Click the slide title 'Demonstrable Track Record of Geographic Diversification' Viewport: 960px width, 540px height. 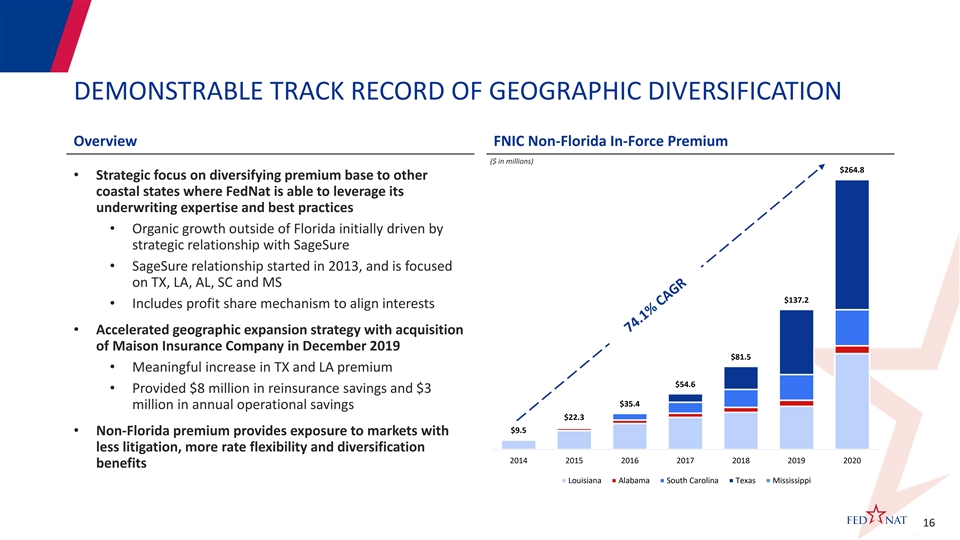(457, 91)
